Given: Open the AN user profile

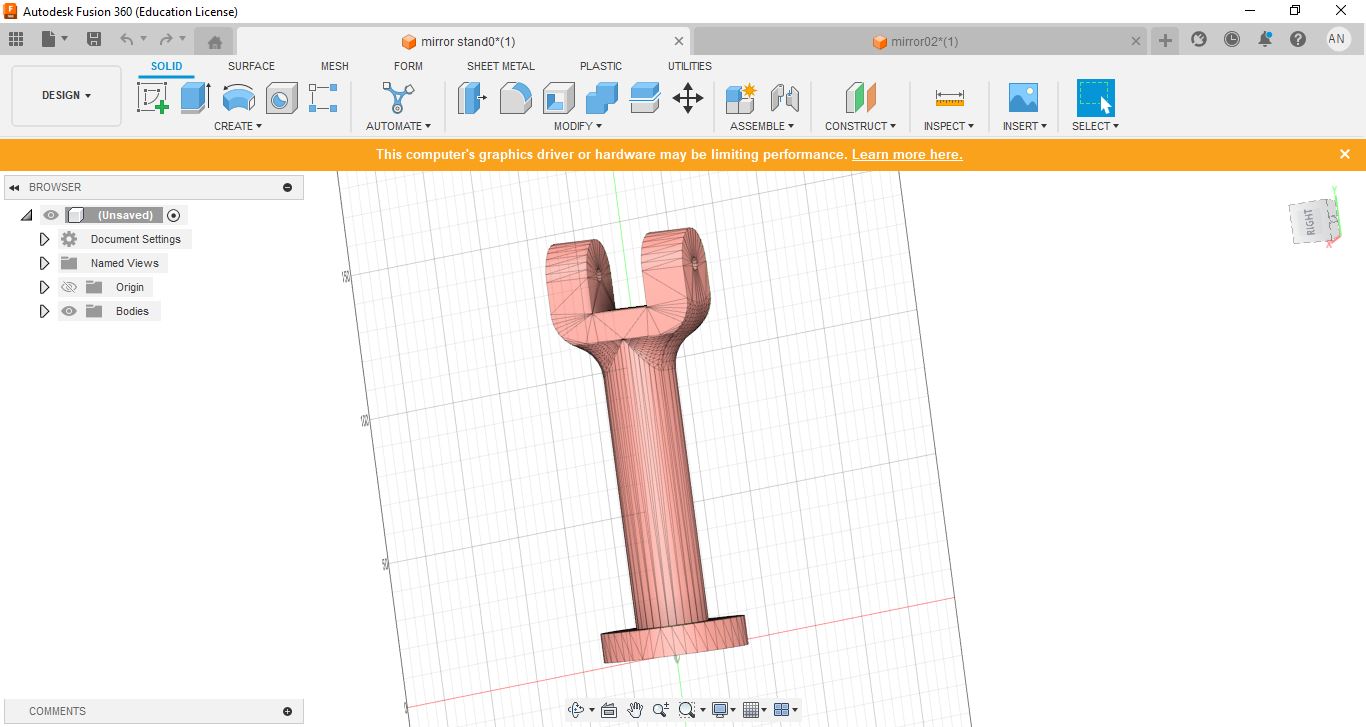Looking at the screenshot, I should point(1337,39).
